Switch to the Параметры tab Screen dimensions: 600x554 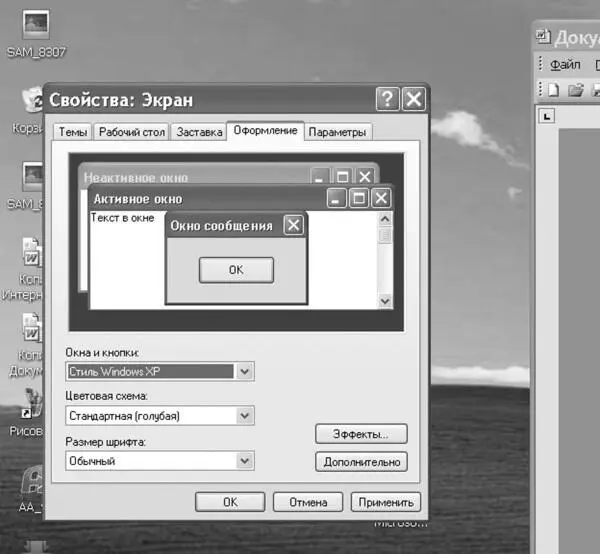tap(337, 132)
